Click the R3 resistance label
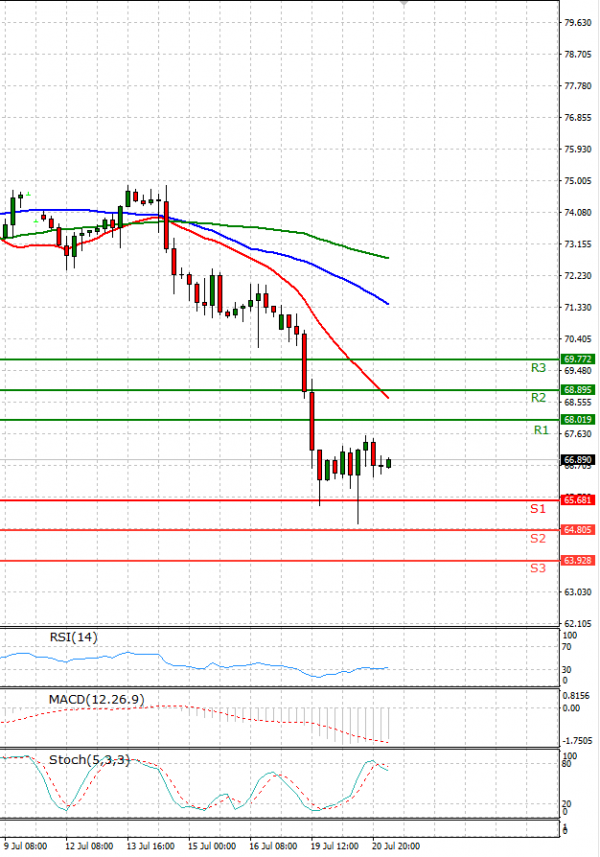The width and height of the screenshot is (600, 857). click(538, 368)
